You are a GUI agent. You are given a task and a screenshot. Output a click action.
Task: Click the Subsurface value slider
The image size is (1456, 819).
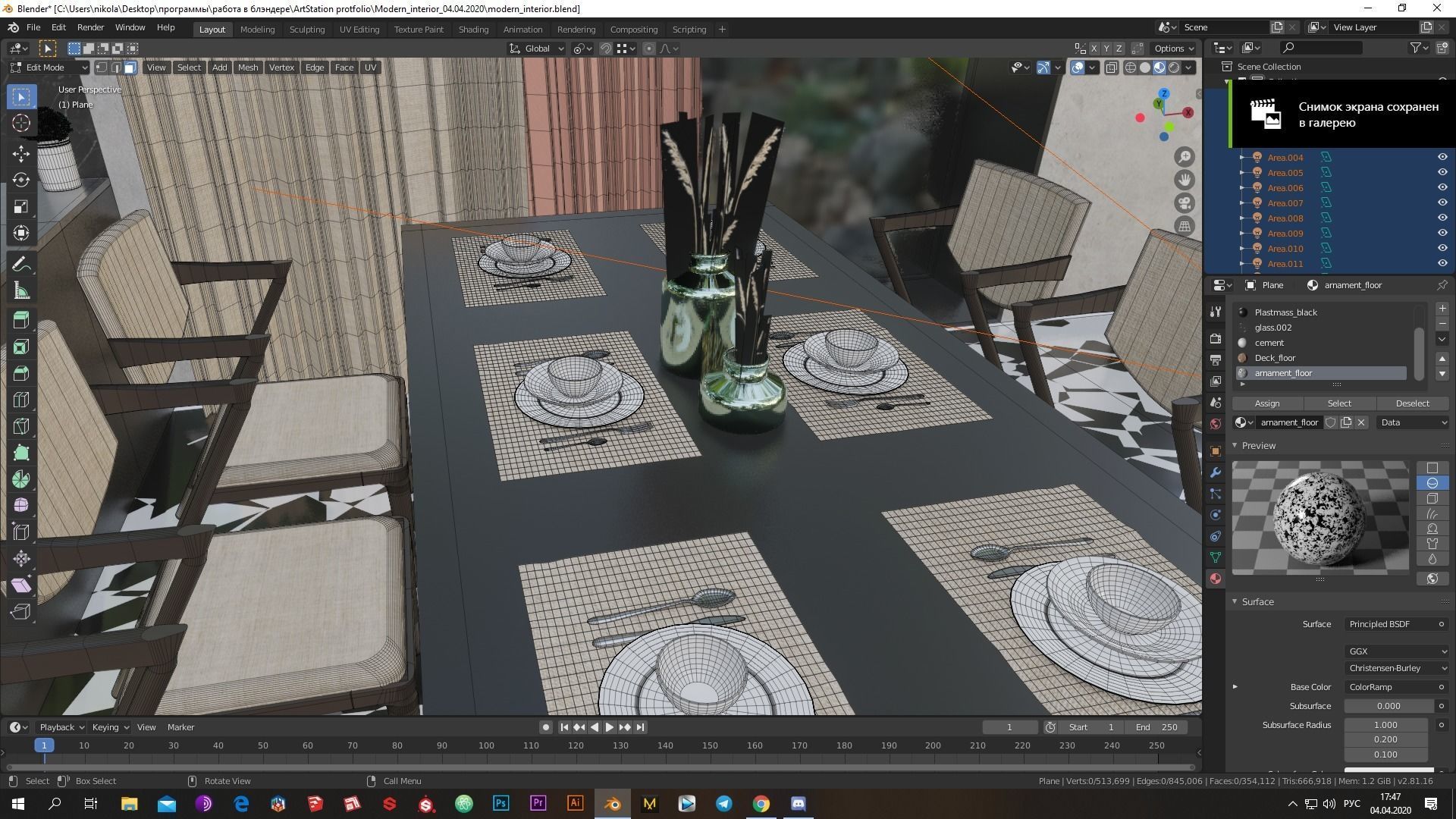[x=1388, y=706]
